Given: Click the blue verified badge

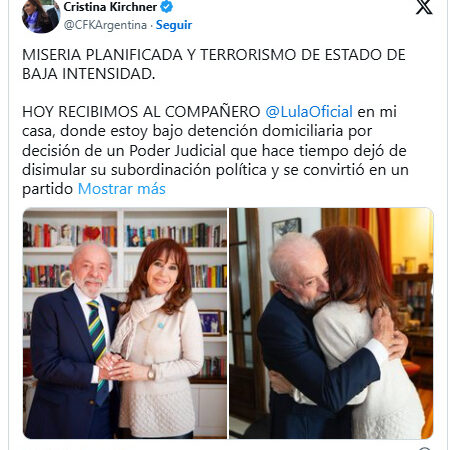Looking at the screenshot, I should (166, 7).
